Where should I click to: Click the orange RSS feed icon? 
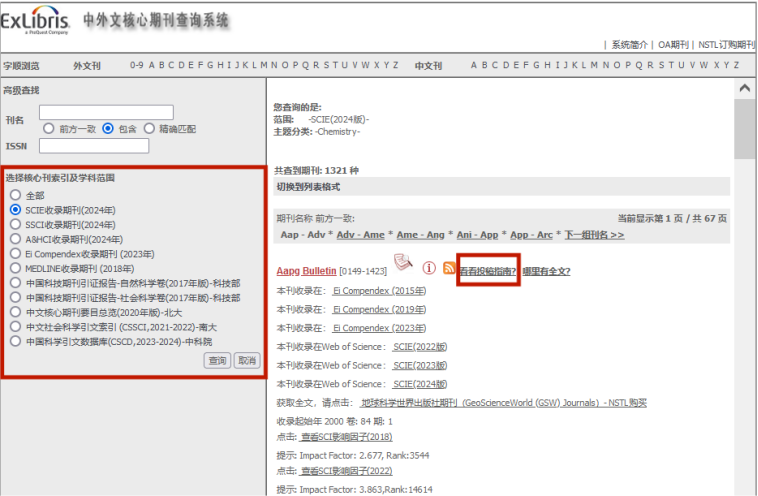(x=449, y=268)
